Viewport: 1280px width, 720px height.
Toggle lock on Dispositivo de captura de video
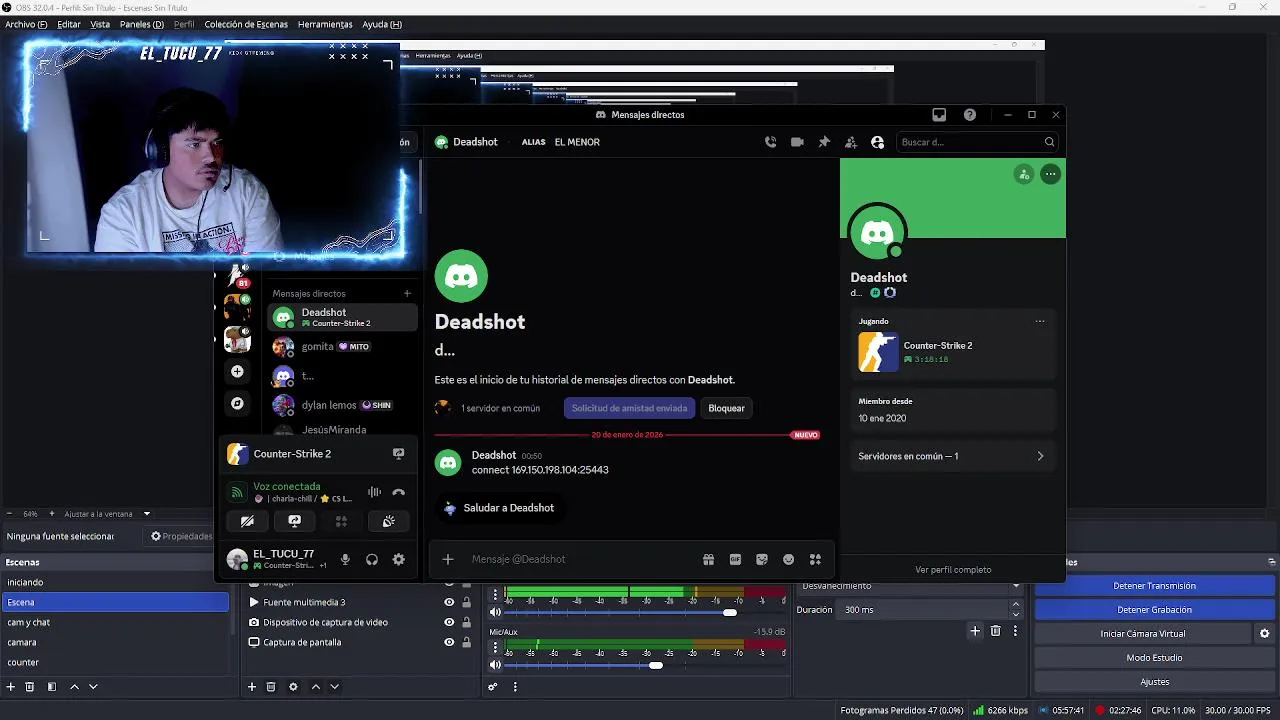pos(466,622)
